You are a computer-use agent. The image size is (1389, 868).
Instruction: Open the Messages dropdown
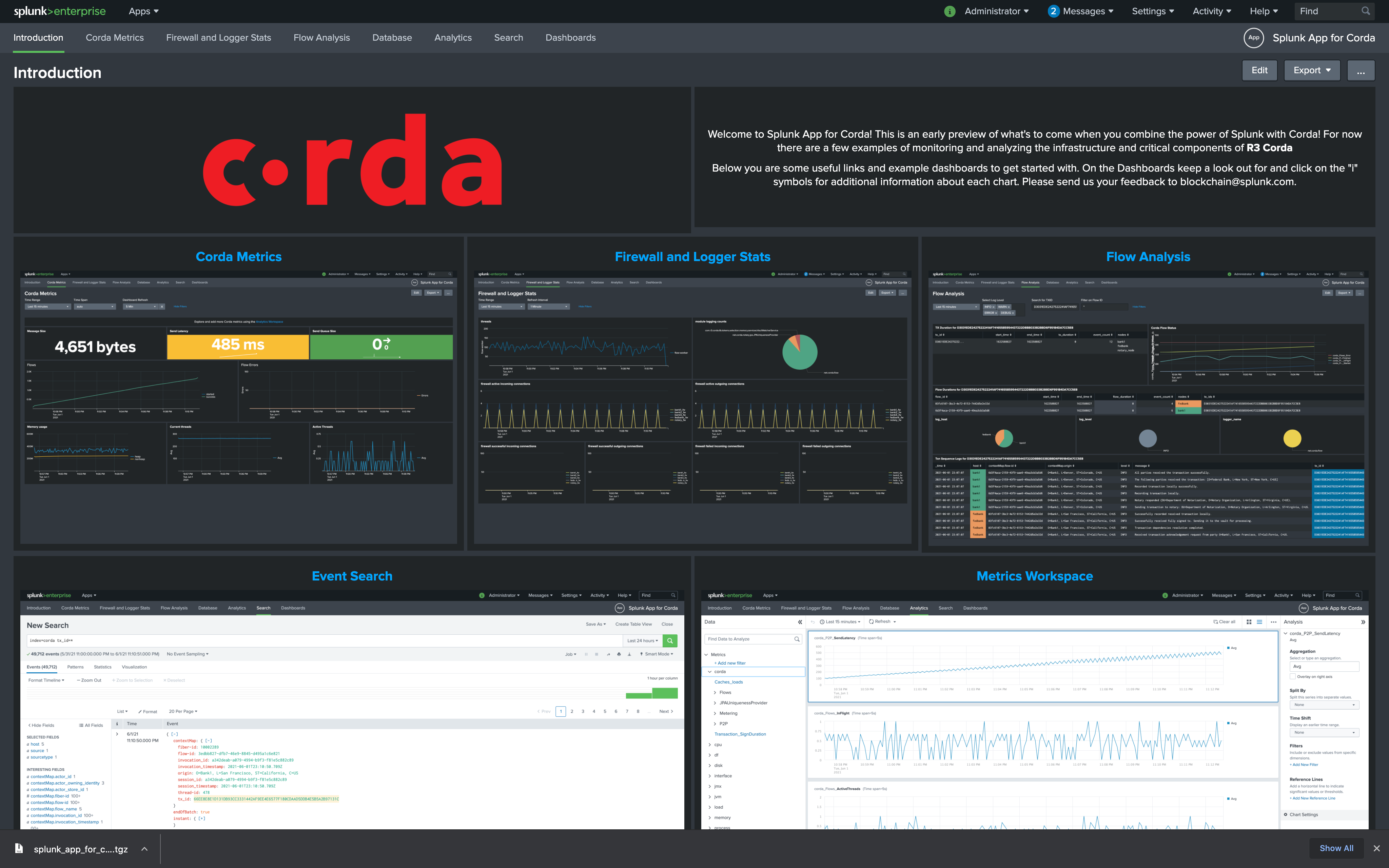pyautogui.click(x=1088, y=12)
